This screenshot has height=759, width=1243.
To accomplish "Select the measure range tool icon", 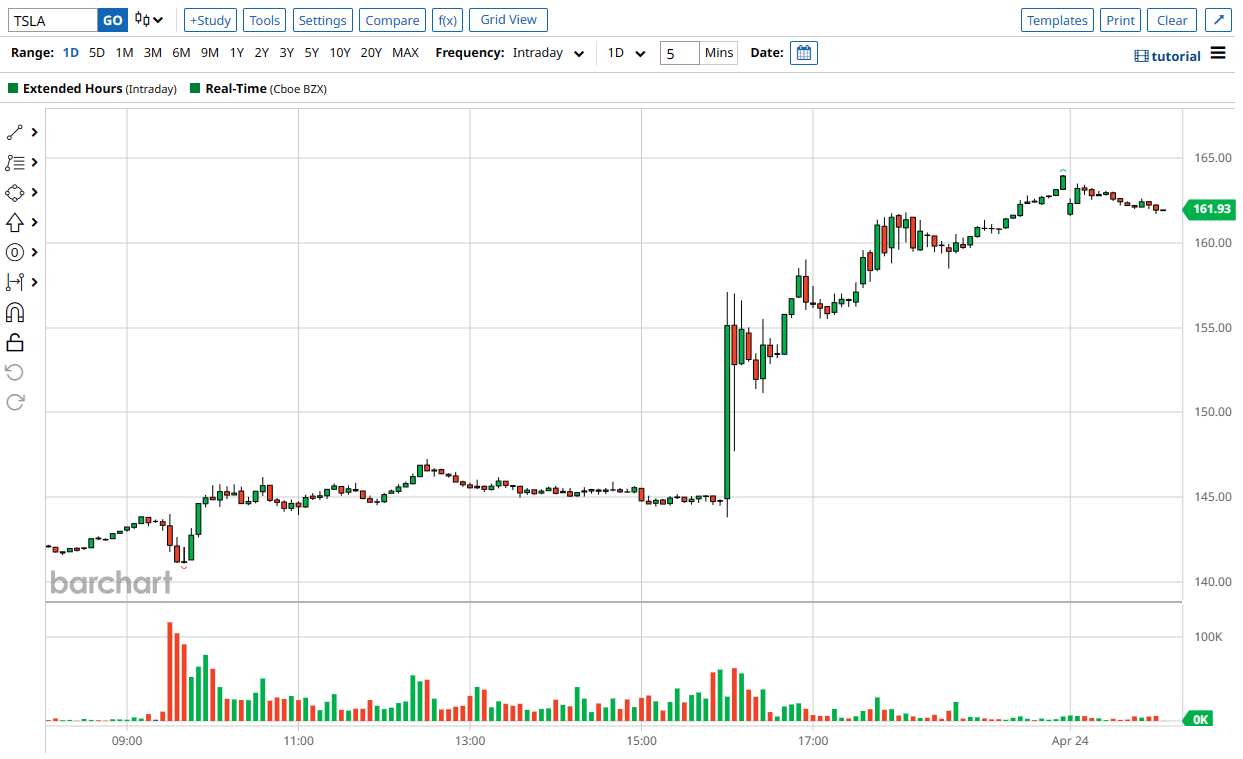I will point(14,282).
